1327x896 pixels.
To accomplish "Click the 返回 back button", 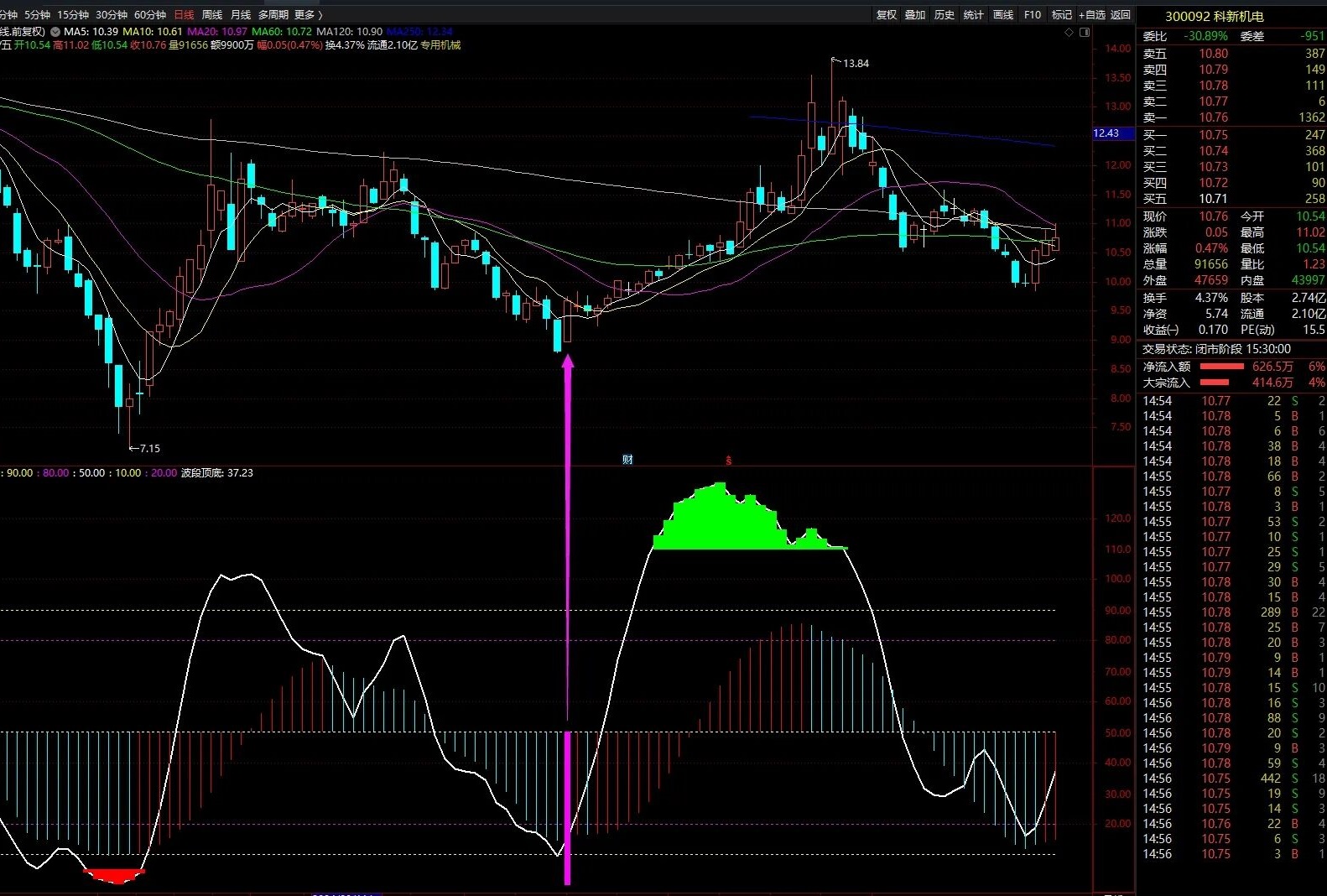I will (1121, 15).
